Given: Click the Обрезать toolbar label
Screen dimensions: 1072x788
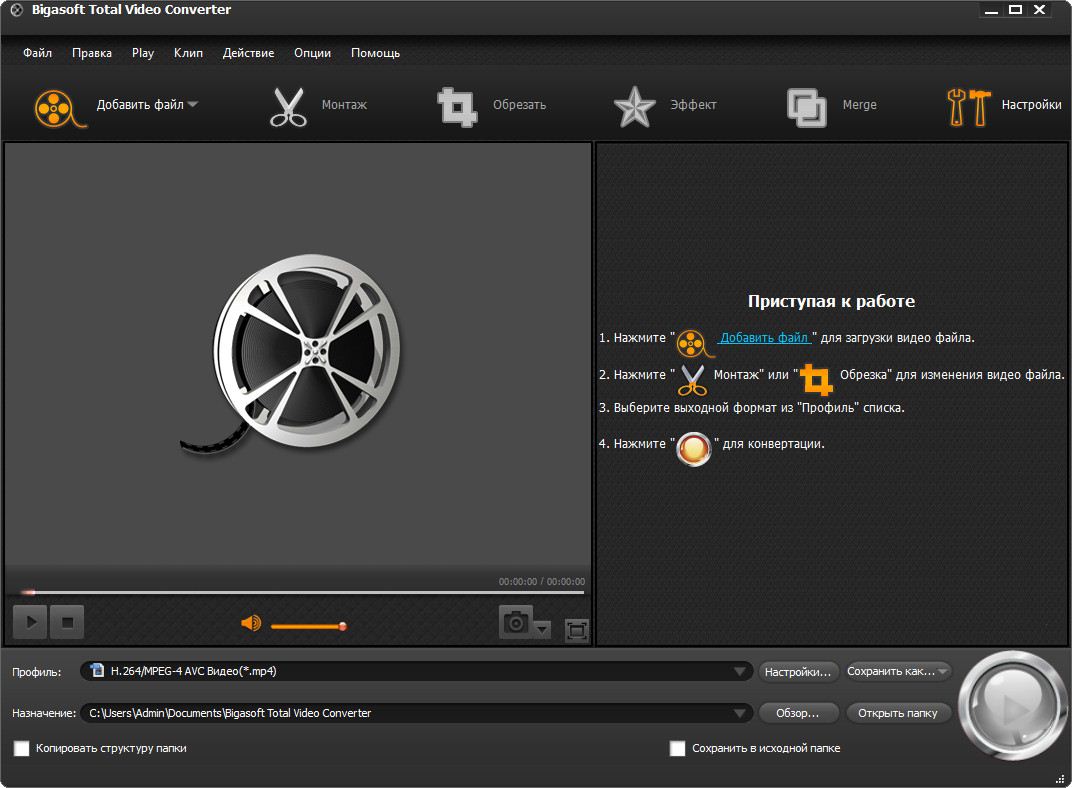Looking at the screenshot, I should pyautogui.click(x=520, y=105).
